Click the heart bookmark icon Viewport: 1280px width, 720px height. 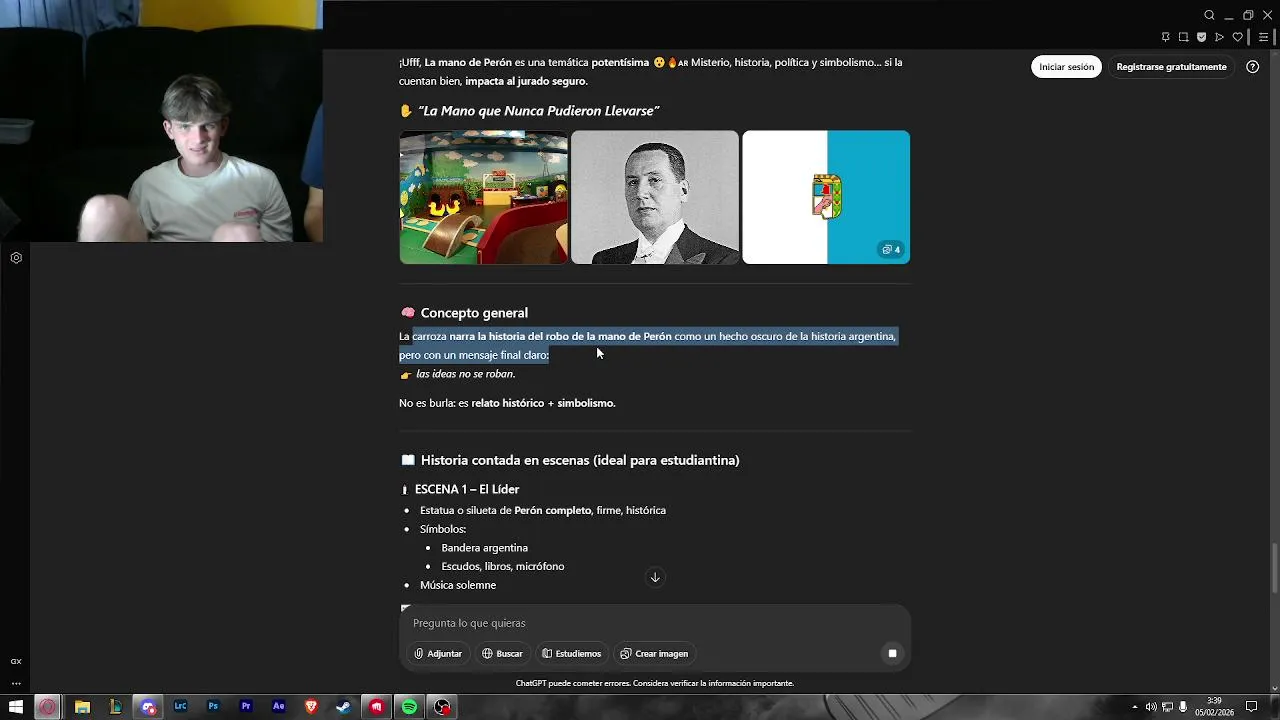[1237, 37]
